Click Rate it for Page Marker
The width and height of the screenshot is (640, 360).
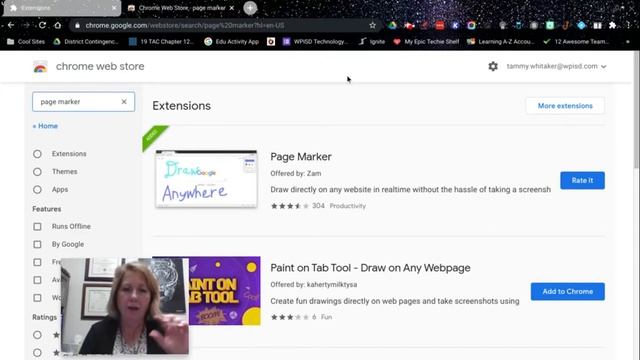(x=582, y=180)
